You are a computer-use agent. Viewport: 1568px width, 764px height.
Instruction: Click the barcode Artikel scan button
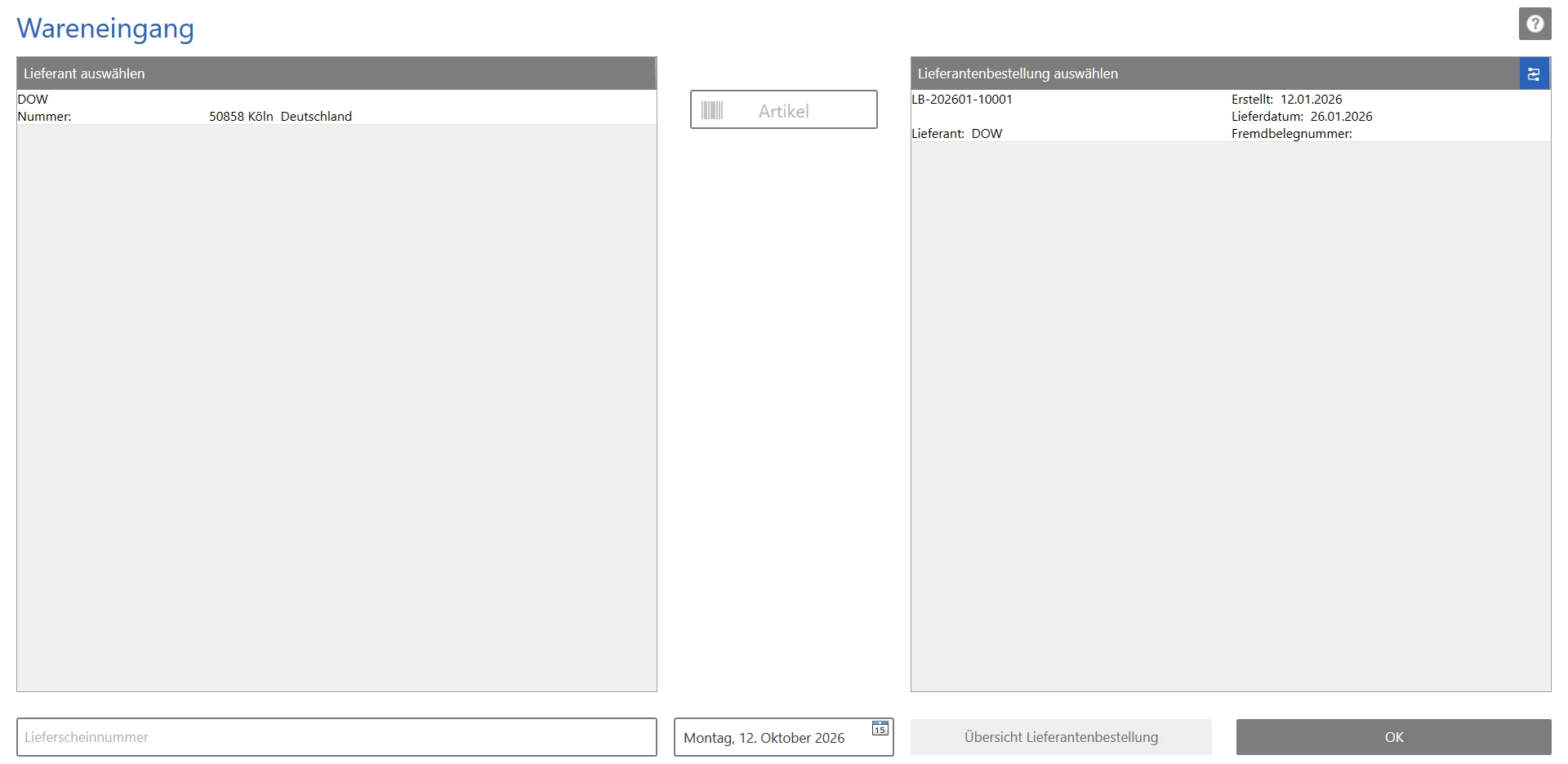coord(784,110)
